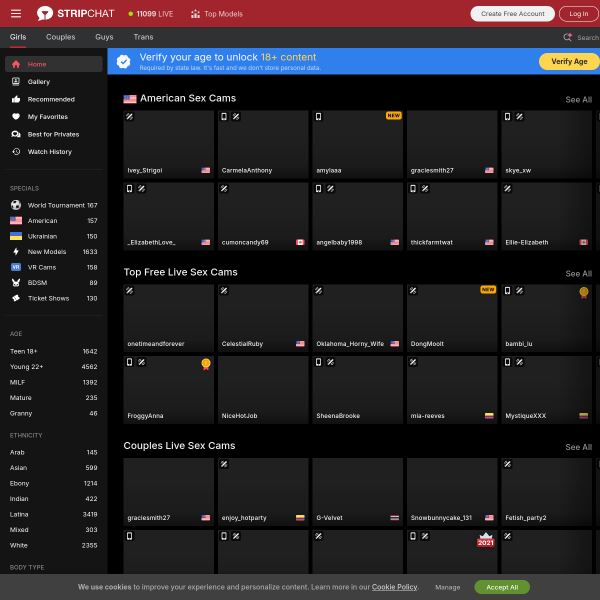Click the medal badge on FroggyAnna card
600x600 pixels.
click(206, 364)
